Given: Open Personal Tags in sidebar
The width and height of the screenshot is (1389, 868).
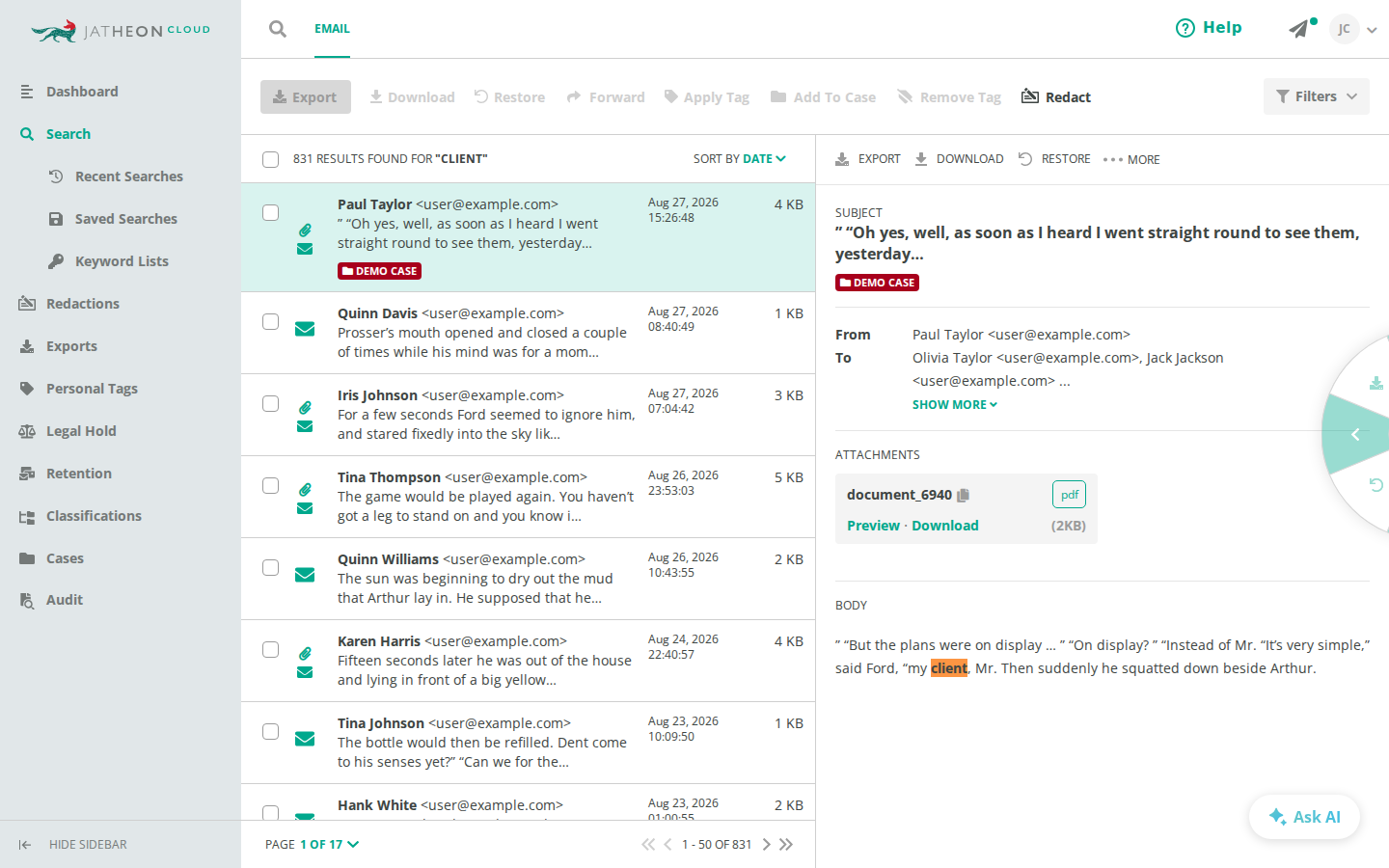Looking at the screenshot, I should 78,389.
